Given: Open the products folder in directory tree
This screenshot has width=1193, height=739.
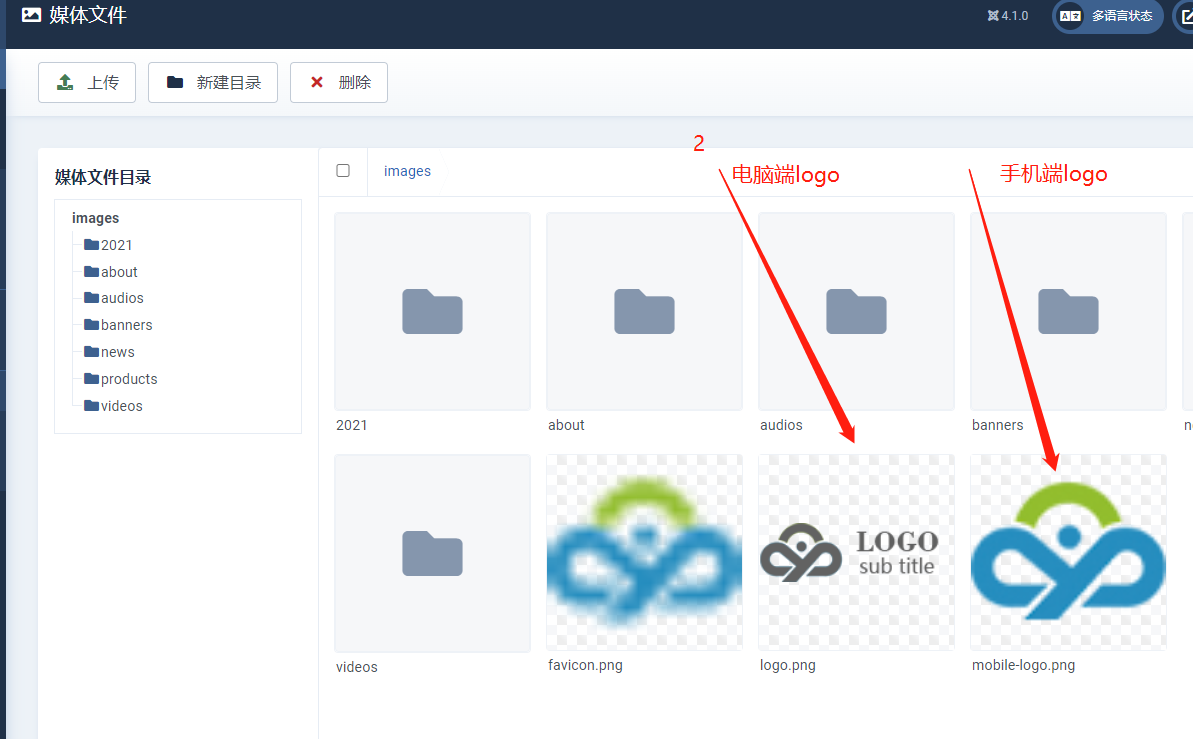Looking at the screenshot, I should pos(129,379).
